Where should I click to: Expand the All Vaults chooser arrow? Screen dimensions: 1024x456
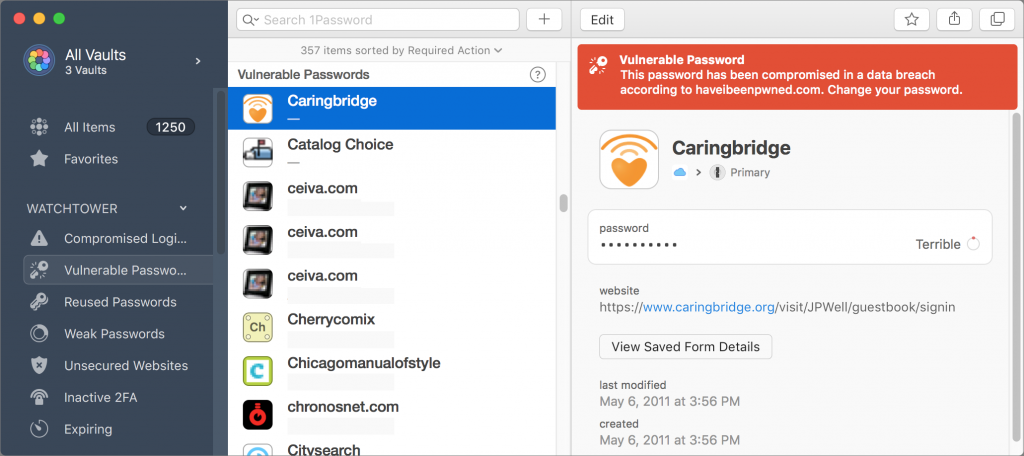[x=198, y=61]
